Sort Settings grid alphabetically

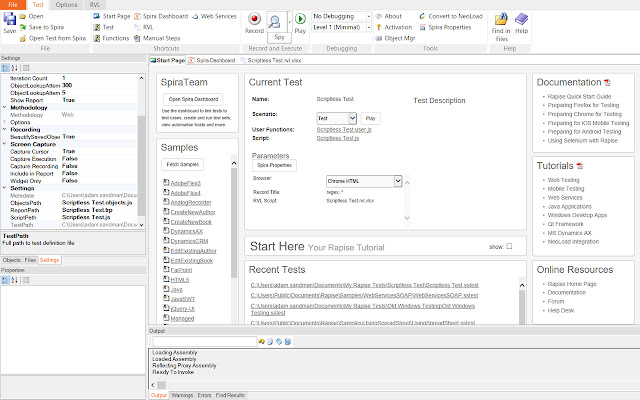(x=14, y=68)
